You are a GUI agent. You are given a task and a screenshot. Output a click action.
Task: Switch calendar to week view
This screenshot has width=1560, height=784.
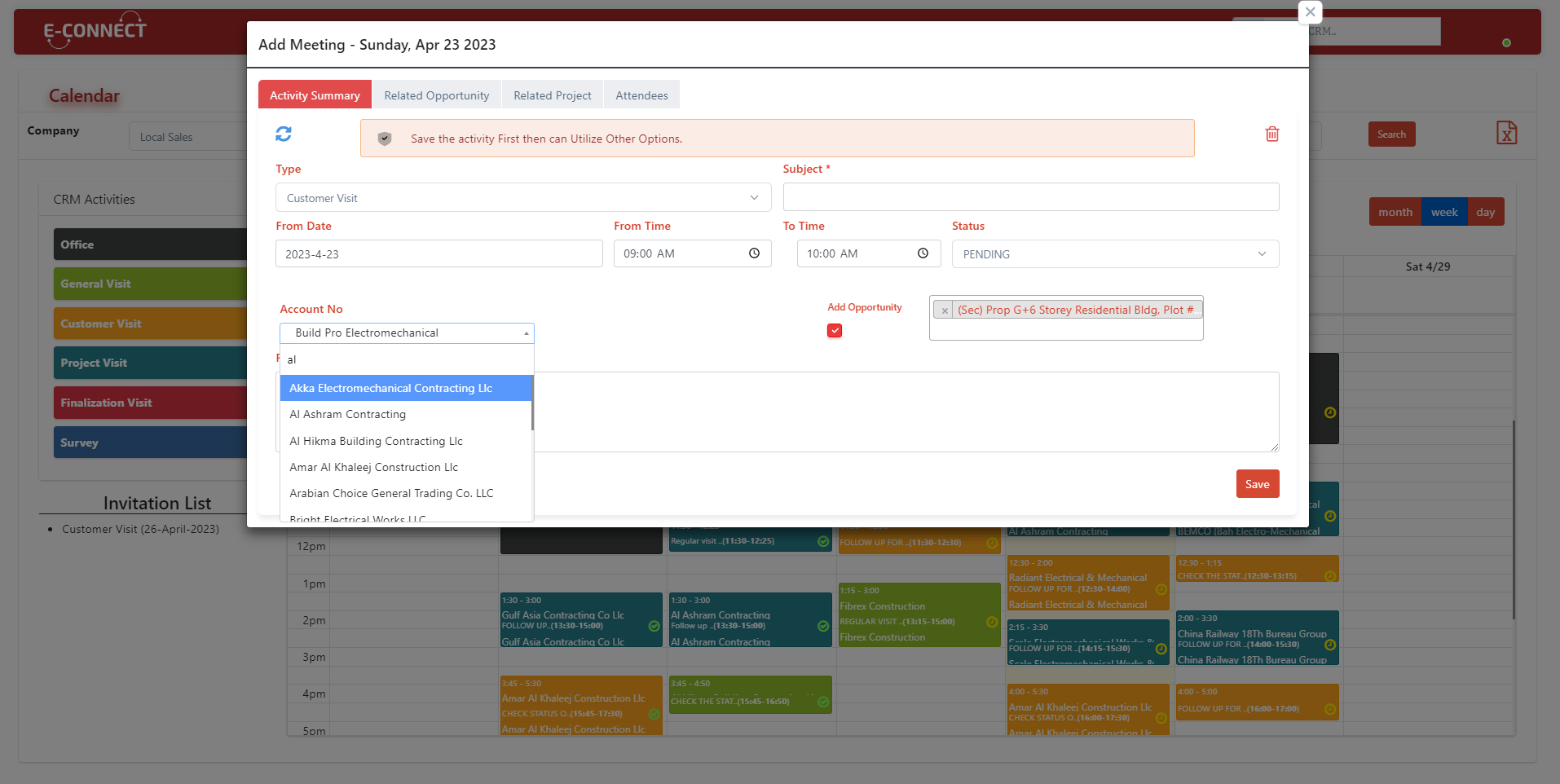(1444, 212)
